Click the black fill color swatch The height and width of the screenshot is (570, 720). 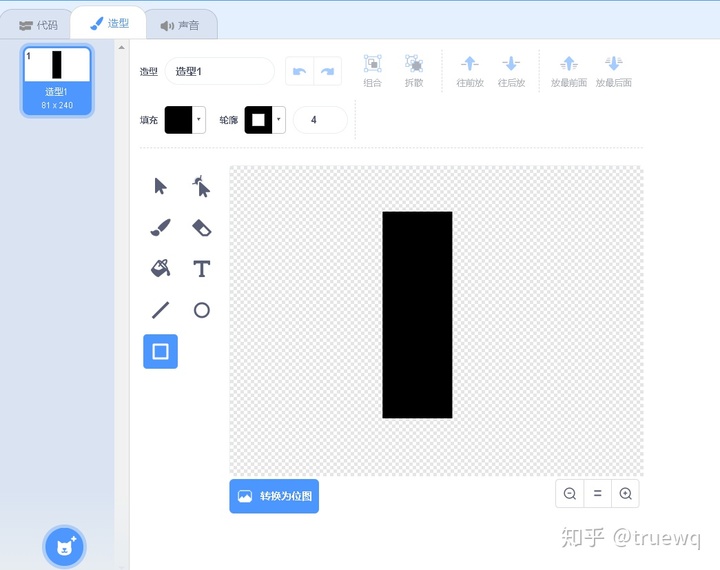click(x=178, y=120)
